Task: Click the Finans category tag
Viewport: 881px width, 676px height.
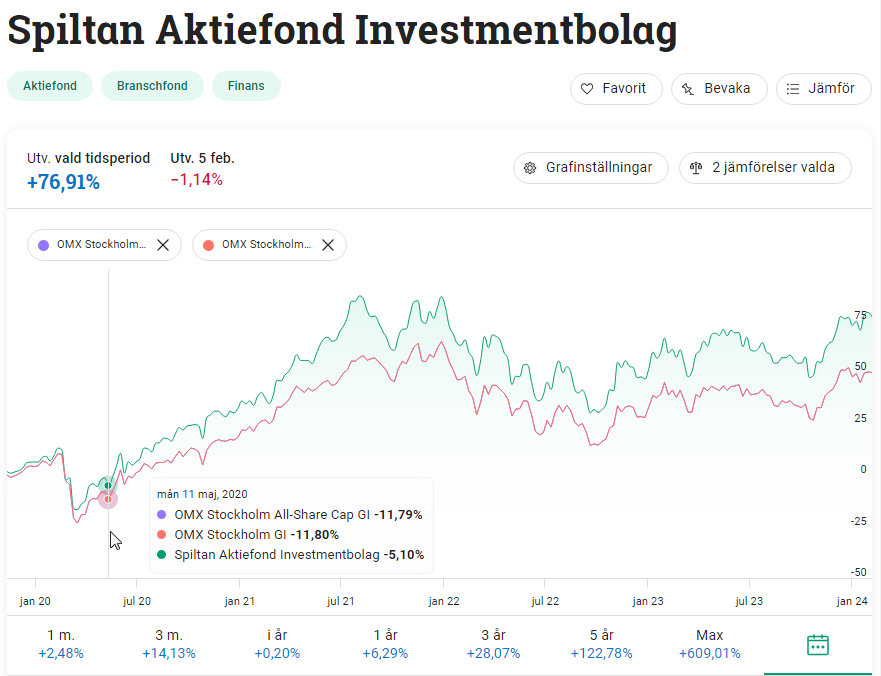Action: click(246, 86)
